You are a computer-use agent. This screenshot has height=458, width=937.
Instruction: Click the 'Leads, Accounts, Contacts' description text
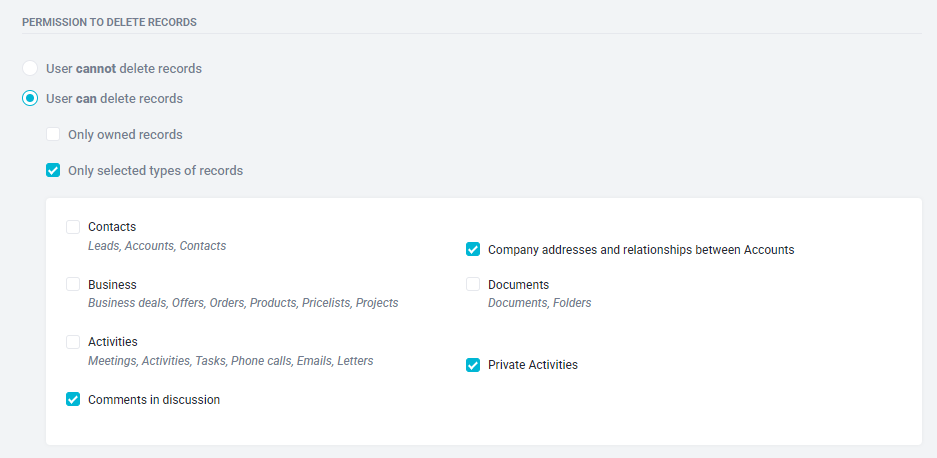coord(157,246)
